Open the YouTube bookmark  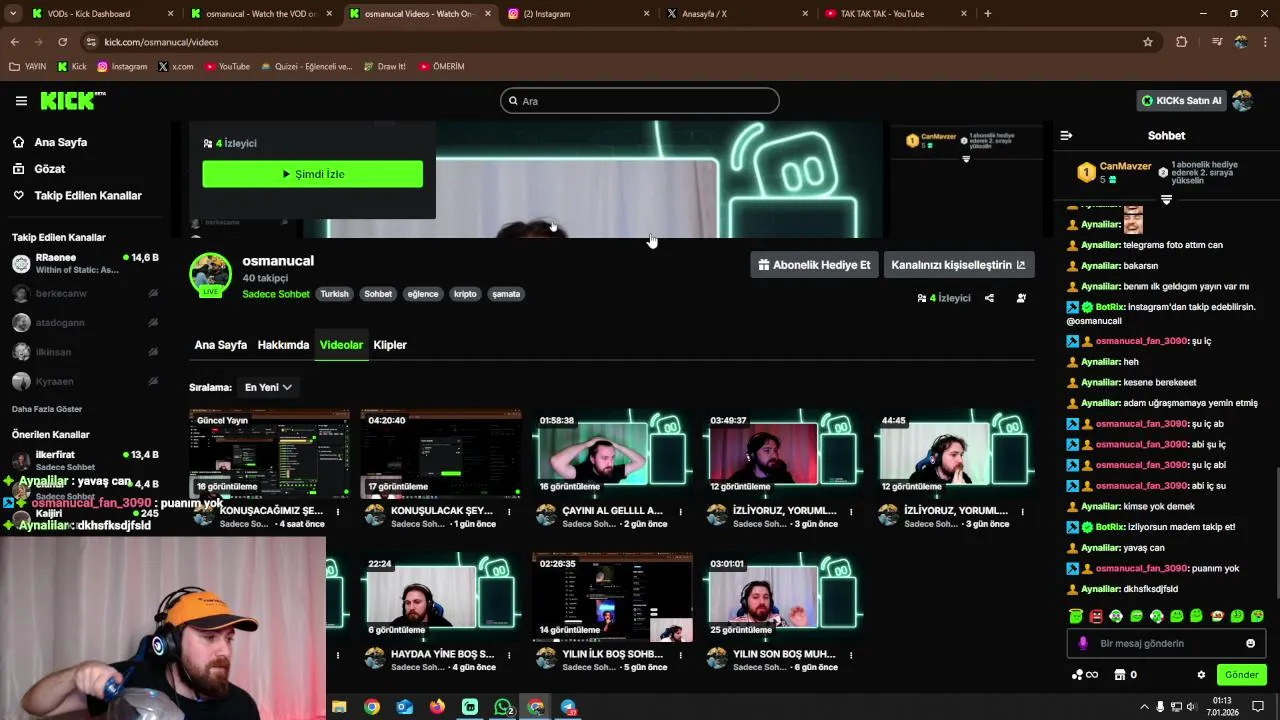227,67
